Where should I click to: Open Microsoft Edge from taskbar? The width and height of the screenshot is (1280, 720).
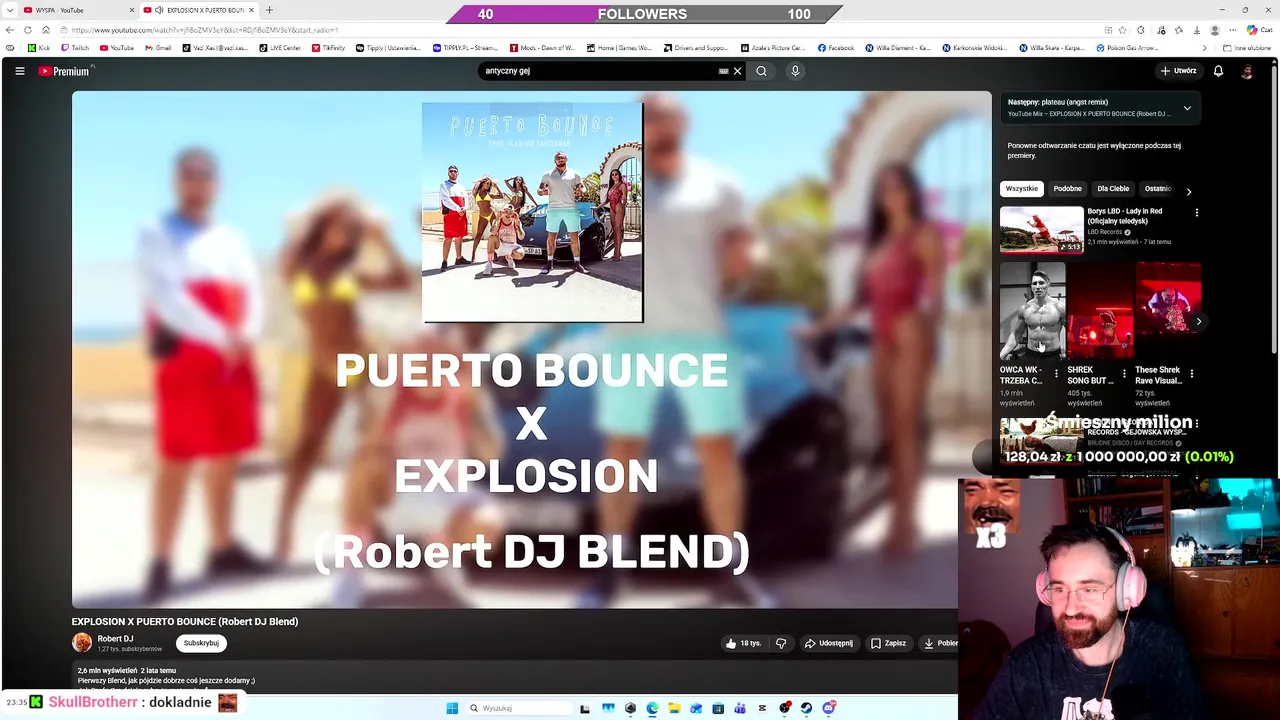coord(652,708)
